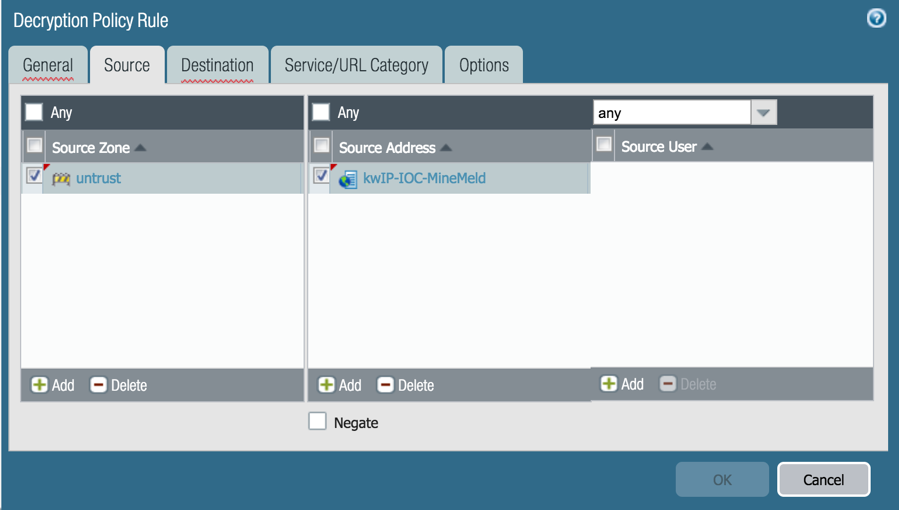Uncheck the kwIP-IOC-MineMeld row checkbox

321,175
